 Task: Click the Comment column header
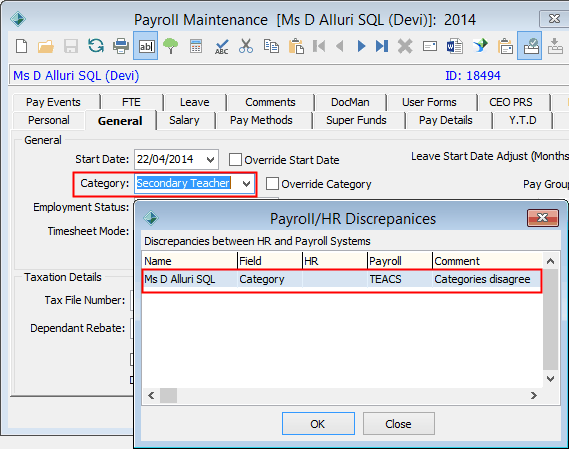click(x=488, y=261)
